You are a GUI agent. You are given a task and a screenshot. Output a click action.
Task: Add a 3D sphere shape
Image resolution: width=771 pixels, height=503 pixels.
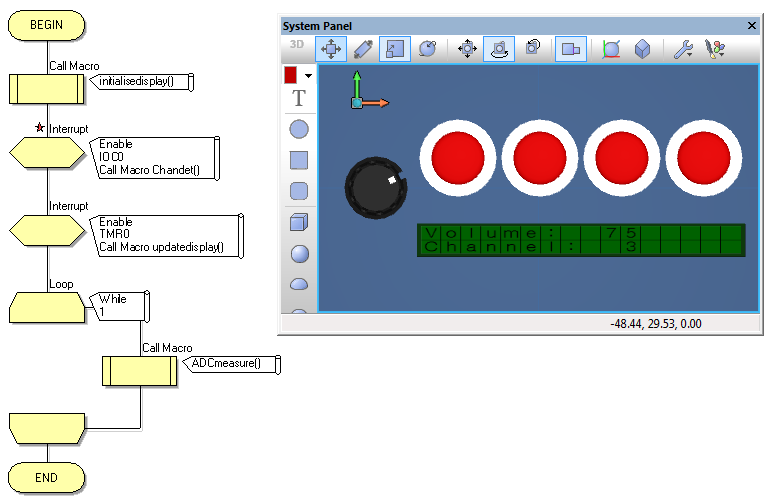(298, 254)
